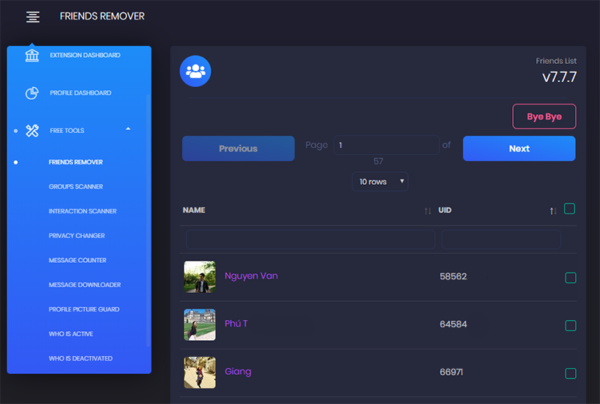Click the hamburger menu icon
Image resolution: width=600 pixels, height=404 pixels.
click(x=33, y=17)
